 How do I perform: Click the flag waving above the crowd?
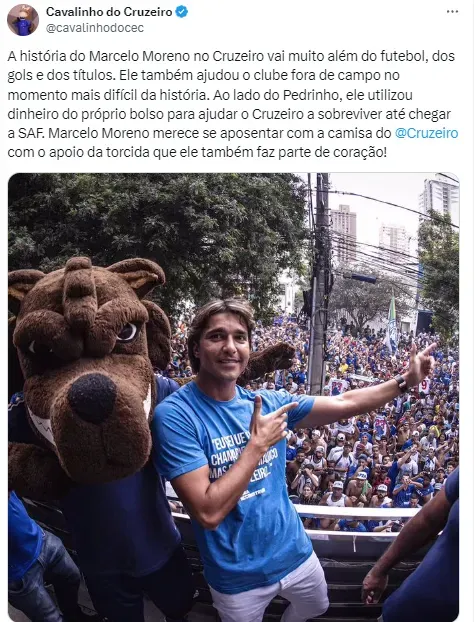point(391,325)
